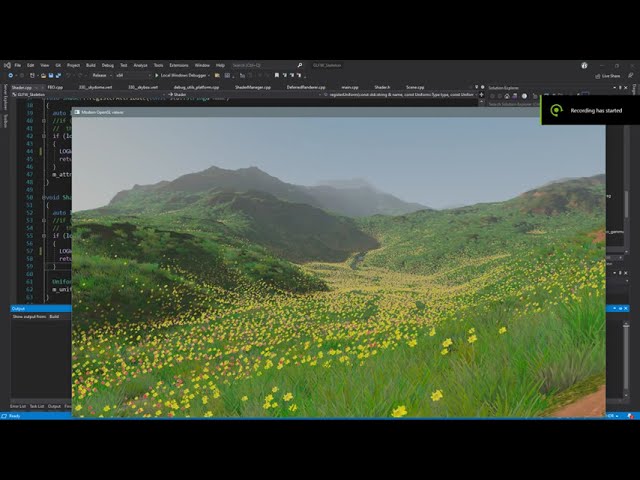Screen dimensions: 640x480
Task: Switch to the 330_skybox.vert tab
Action: [143, 87]
